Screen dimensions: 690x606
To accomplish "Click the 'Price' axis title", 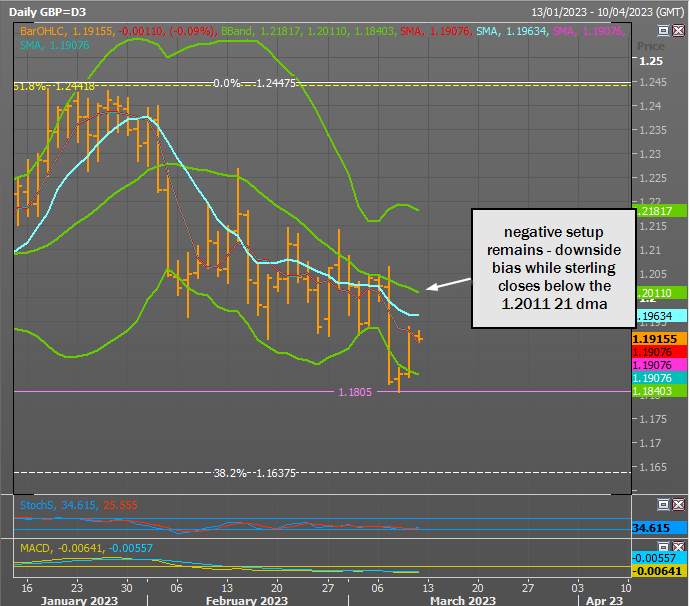I will [650, 46].
